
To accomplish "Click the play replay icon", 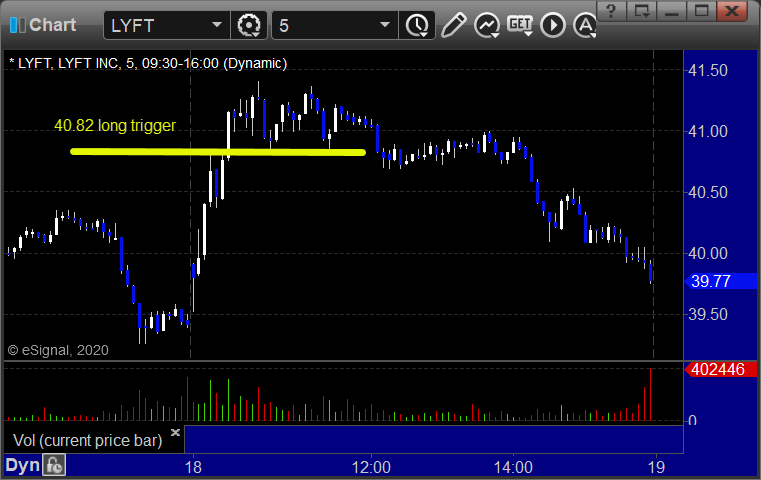I will 553,25.
